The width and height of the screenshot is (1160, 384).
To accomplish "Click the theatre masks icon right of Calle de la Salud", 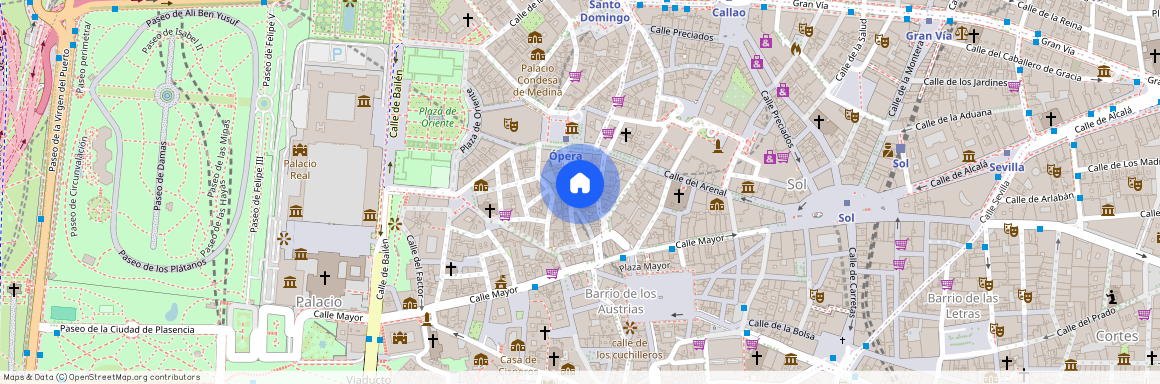I will pos(881,40).
